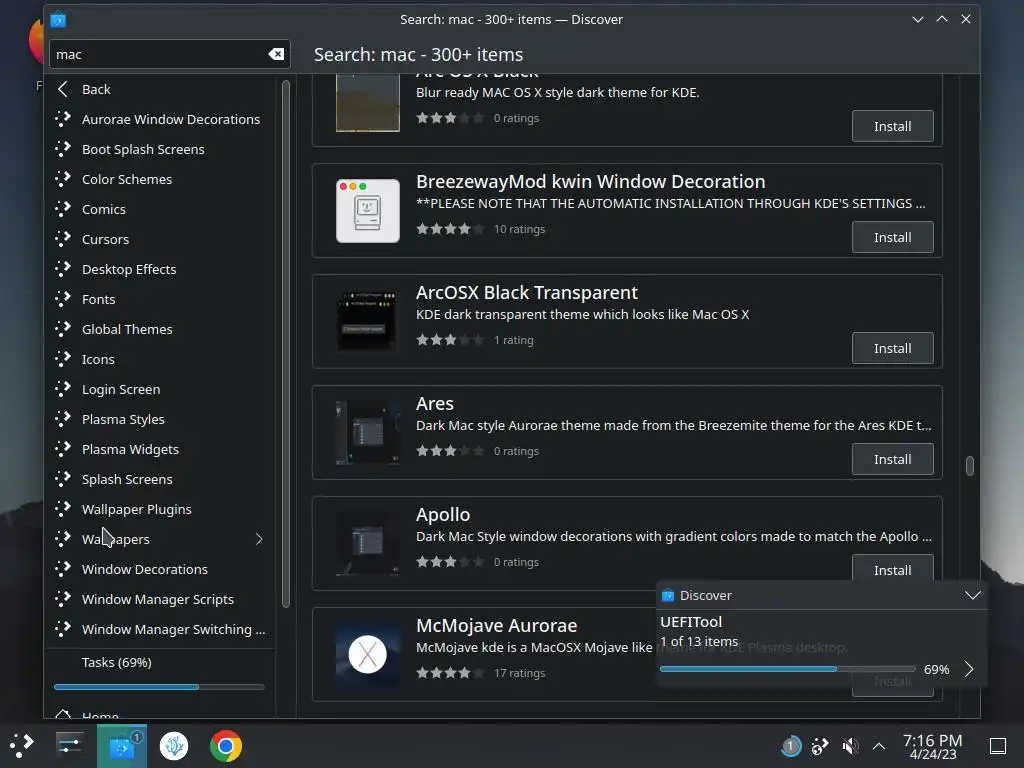1024x768 pixels.
Task: Go Back in the sidebar
Action: coord(160,89)
